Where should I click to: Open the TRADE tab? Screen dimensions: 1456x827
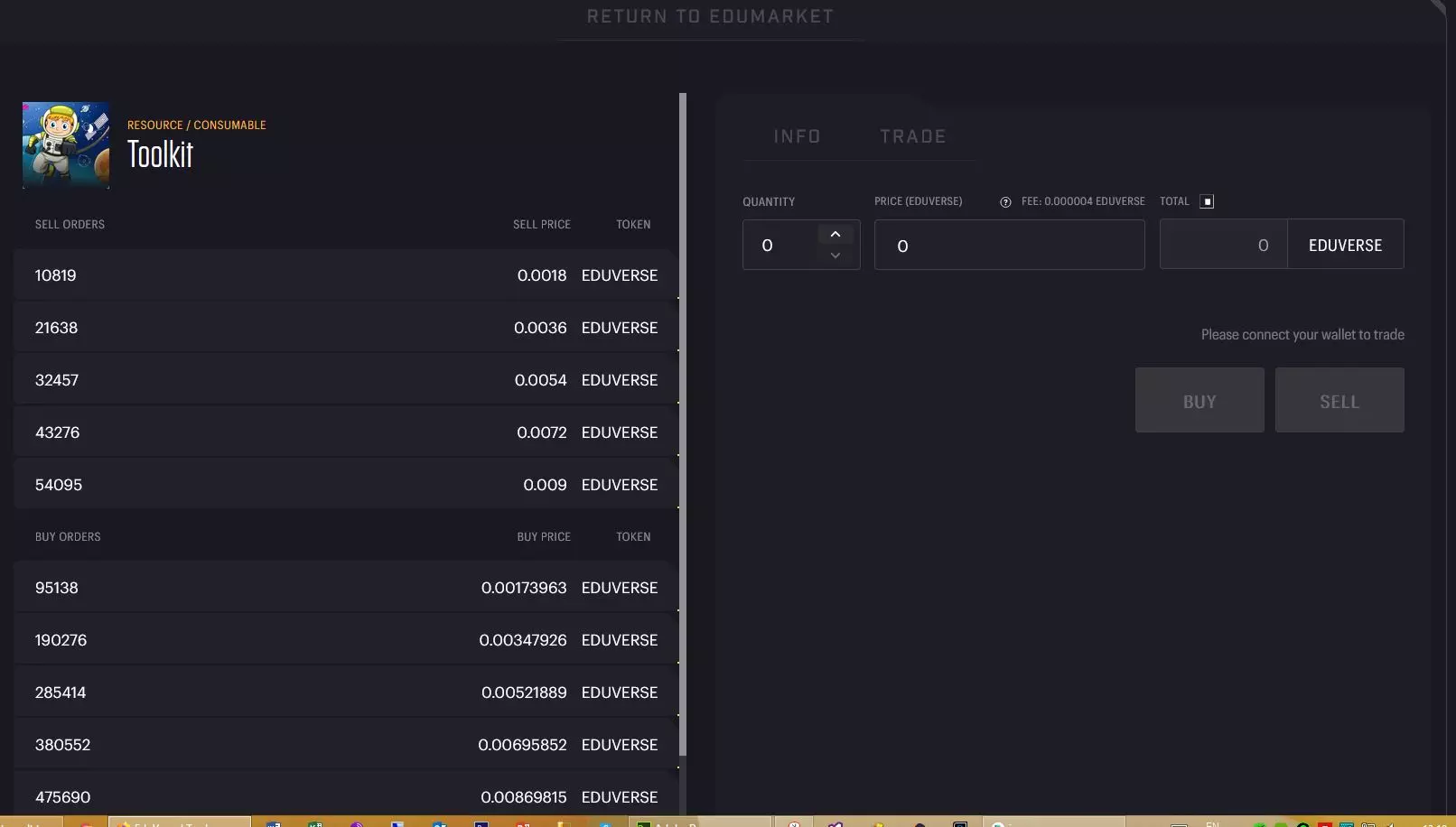coord(913,136)
